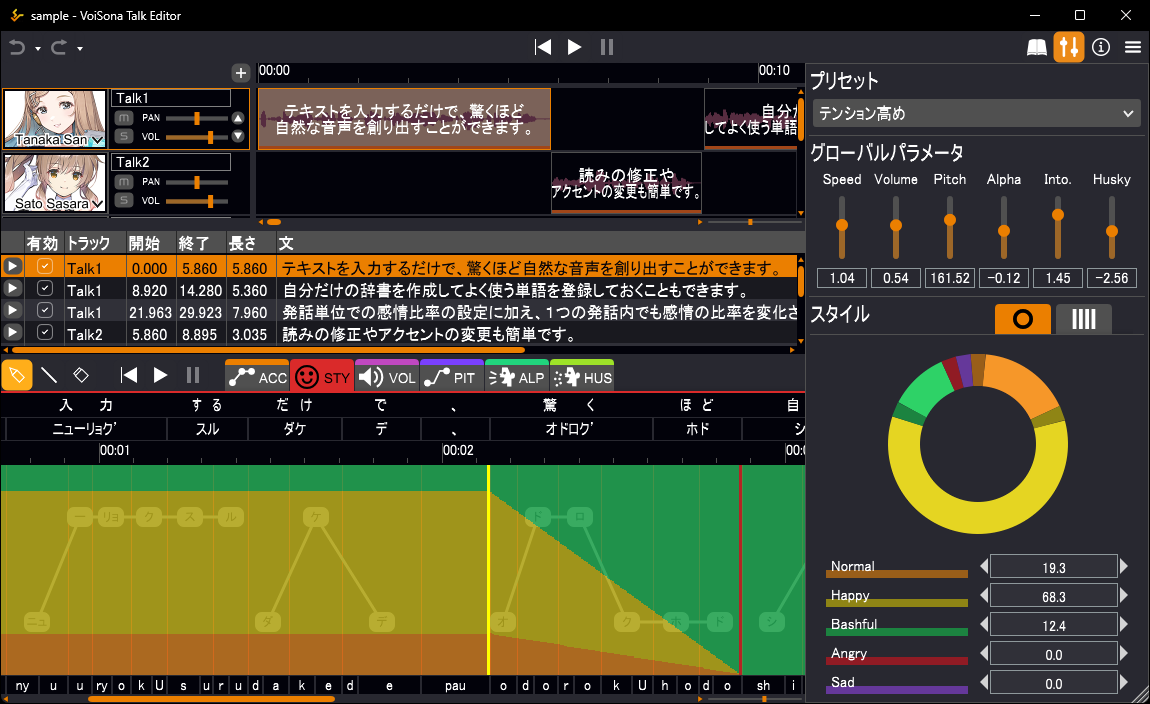
Task: Select the eraser diamond tool
Action: click(x=81, y=375)
